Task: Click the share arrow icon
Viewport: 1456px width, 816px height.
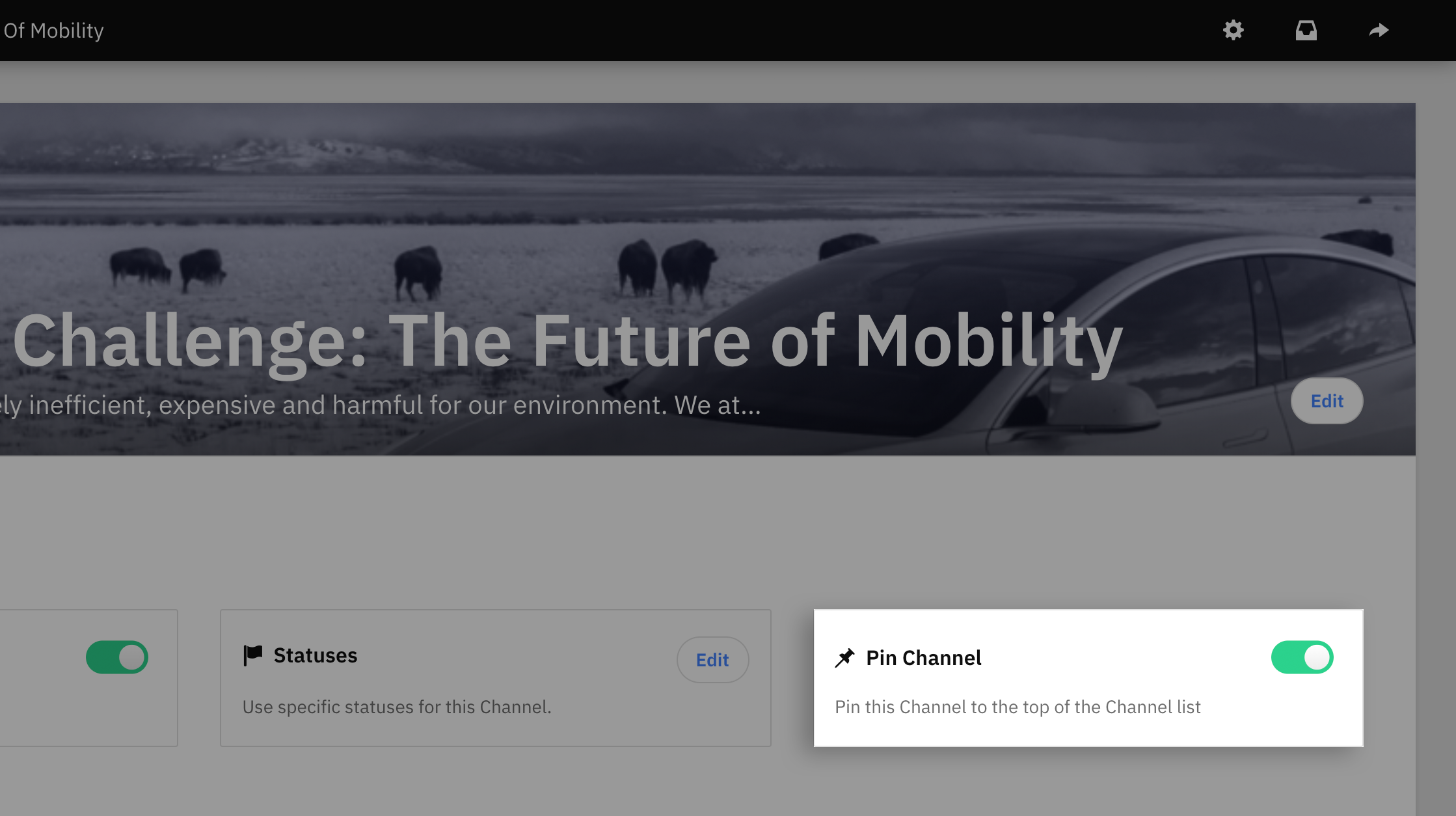Action: tap(1379, 31)
